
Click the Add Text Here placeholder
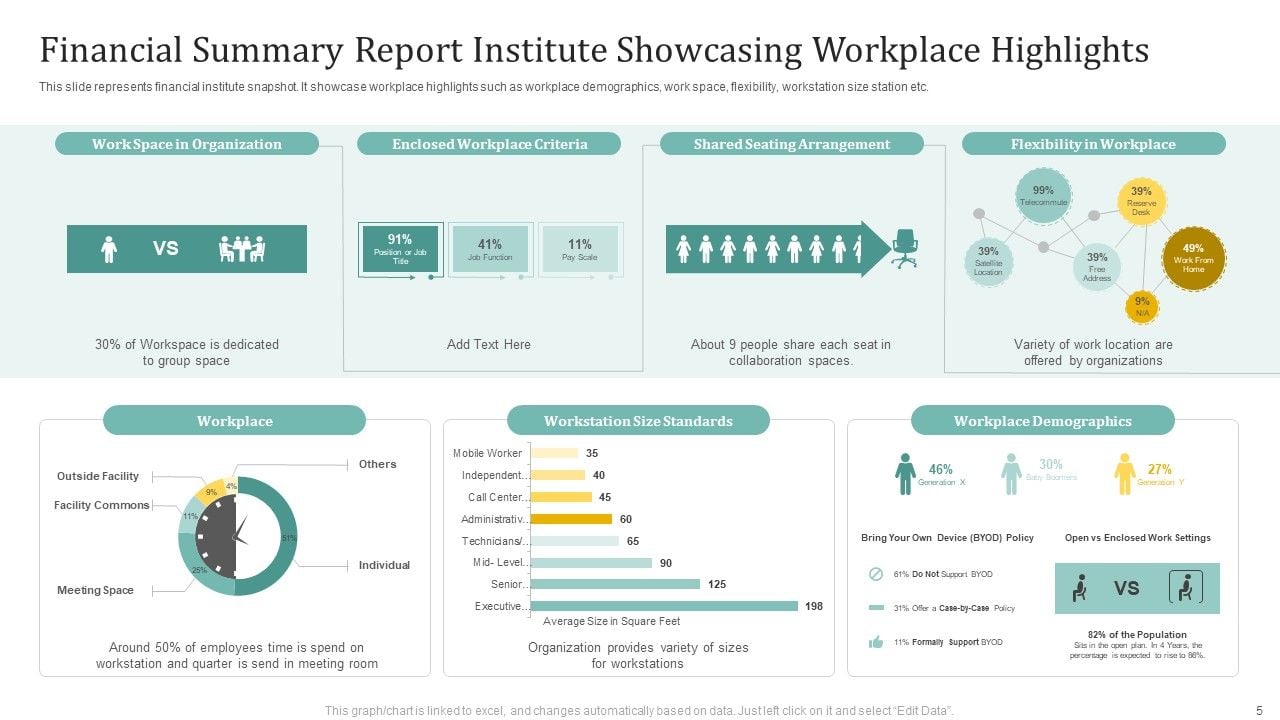(x=489, y=344)
